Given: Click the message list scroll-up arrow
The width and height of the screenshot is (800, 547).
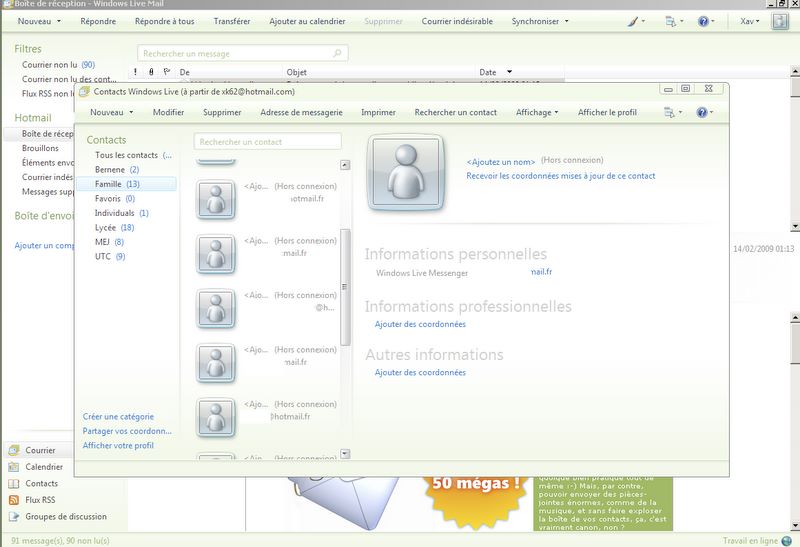Looking at the screenshot, I should pos(795,72).
